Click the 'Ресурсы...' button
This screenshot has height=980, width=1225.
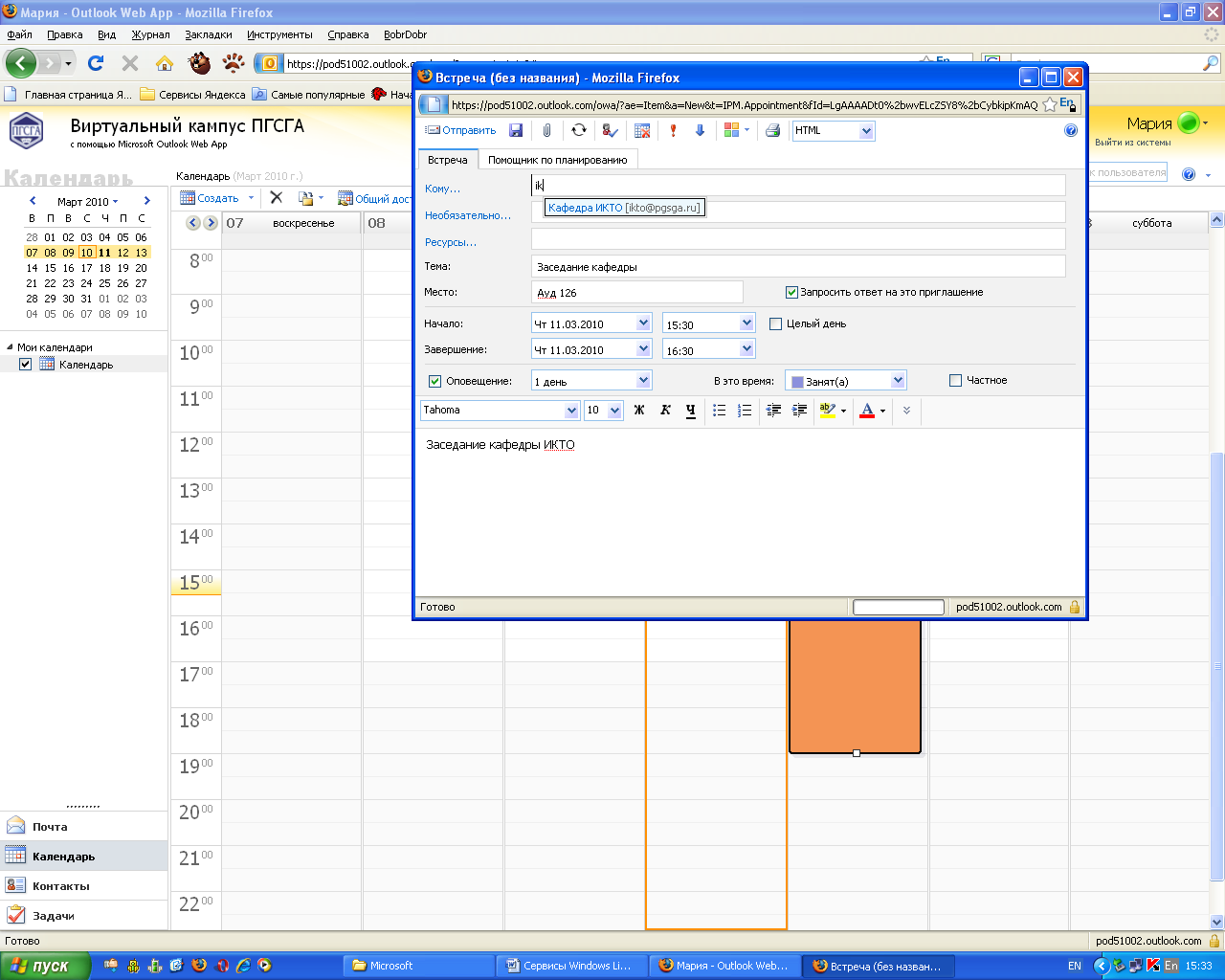tap(451, 242)
